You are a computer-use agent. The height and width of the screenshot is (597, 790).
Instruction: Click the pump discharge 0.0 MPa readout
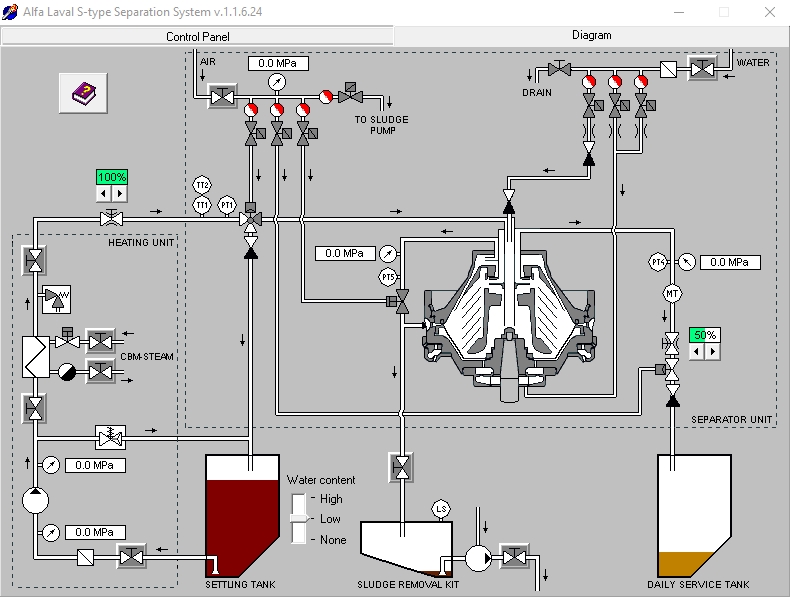[95, 465]
